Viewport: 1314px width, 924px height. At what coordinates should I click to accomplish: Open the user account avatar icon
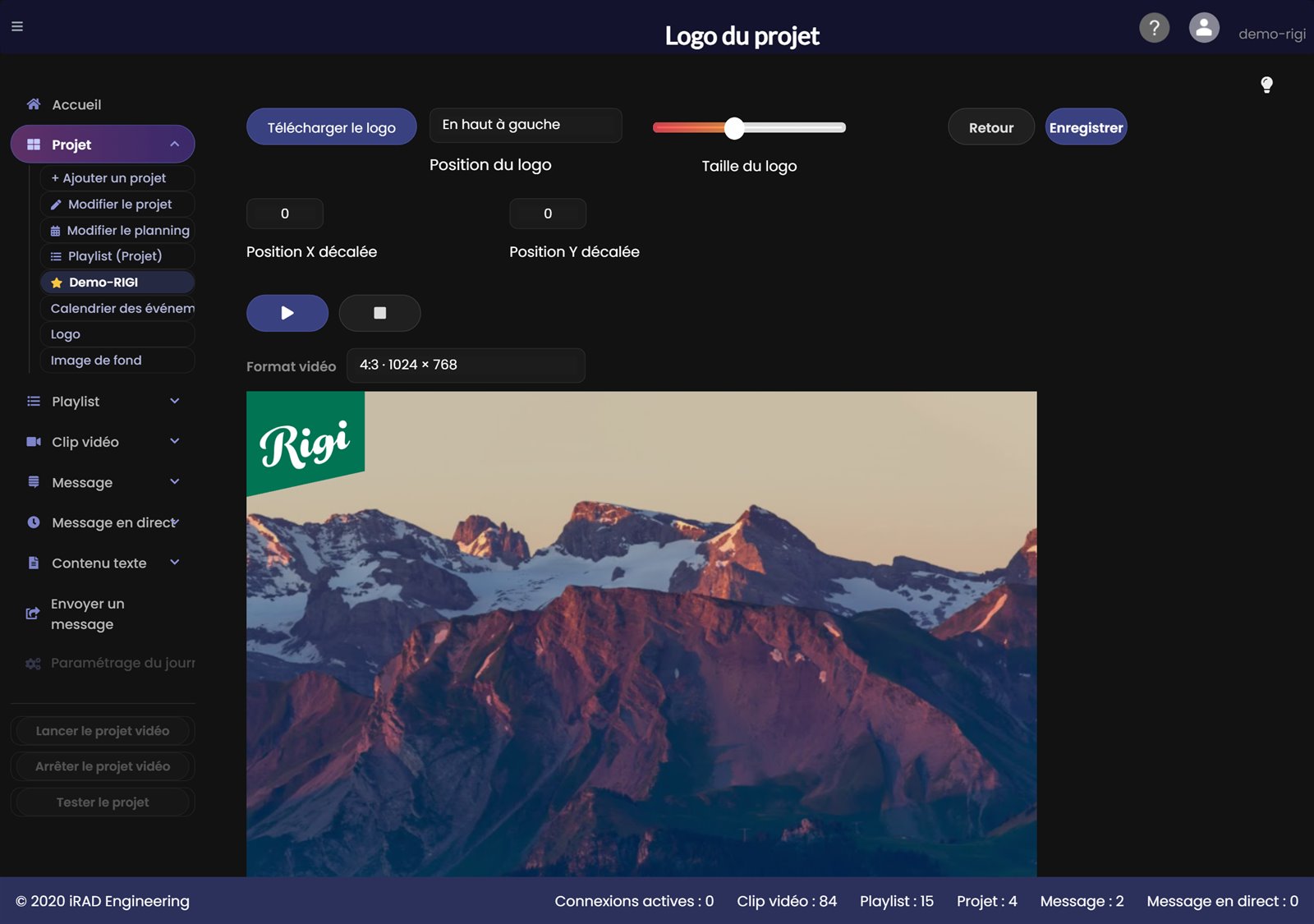tap(1204, 28)
